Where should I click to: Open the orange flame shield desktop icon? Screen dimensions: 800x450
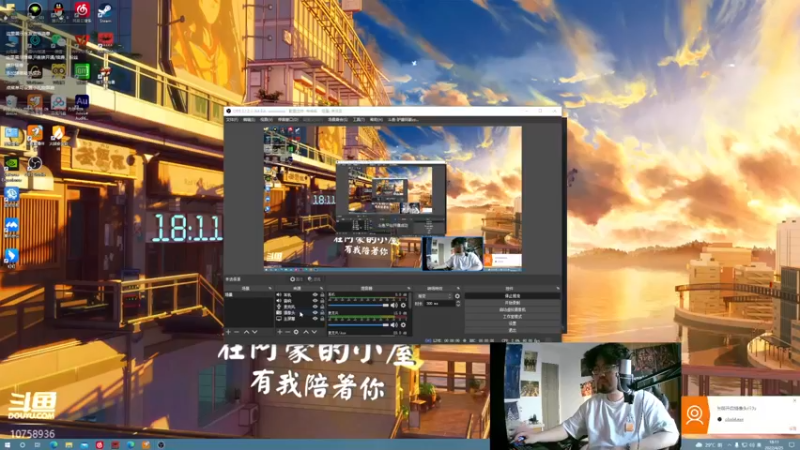(x=59, y=132)
